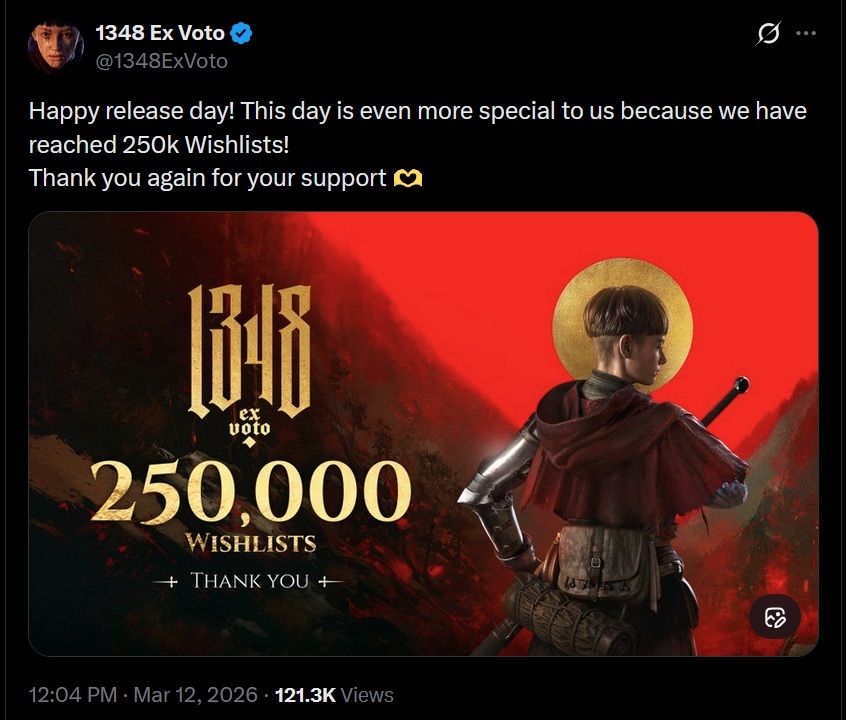Open the 250,000 Wishlists image

[423, 433]
